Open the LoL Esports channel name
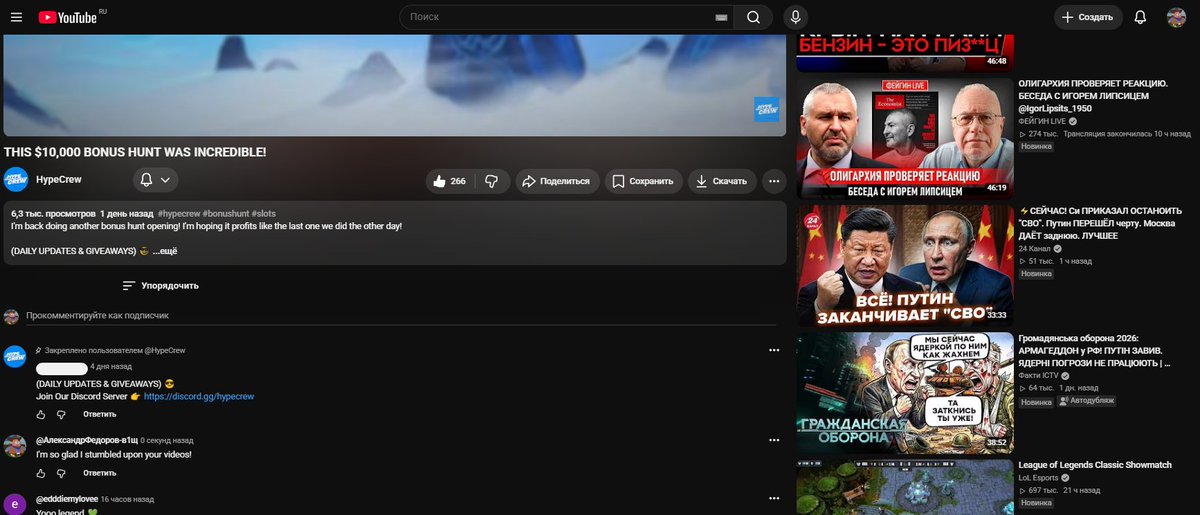 tap(1038, 478)
